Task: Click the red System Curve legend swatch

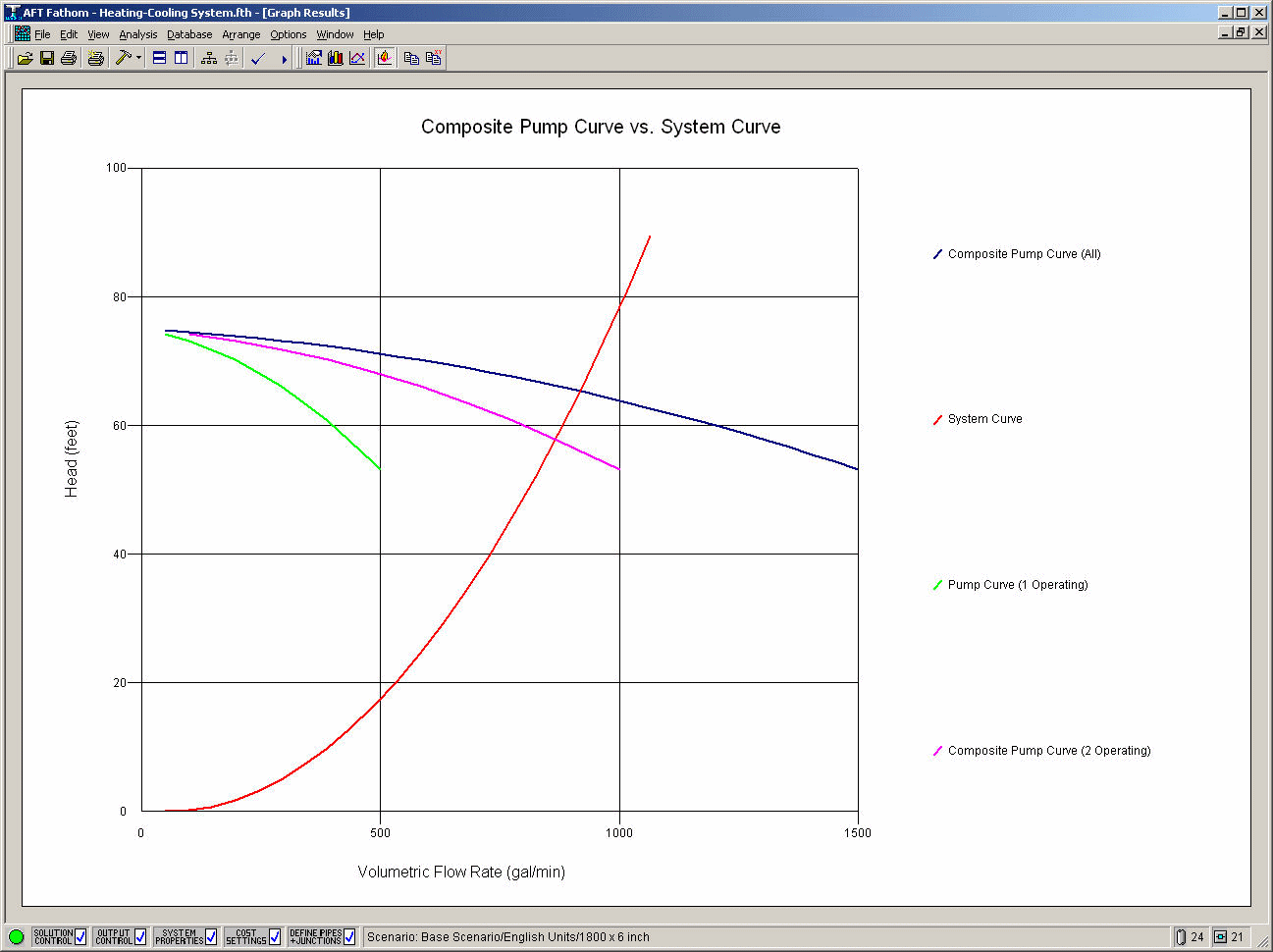Action: (x=937, y=420)
